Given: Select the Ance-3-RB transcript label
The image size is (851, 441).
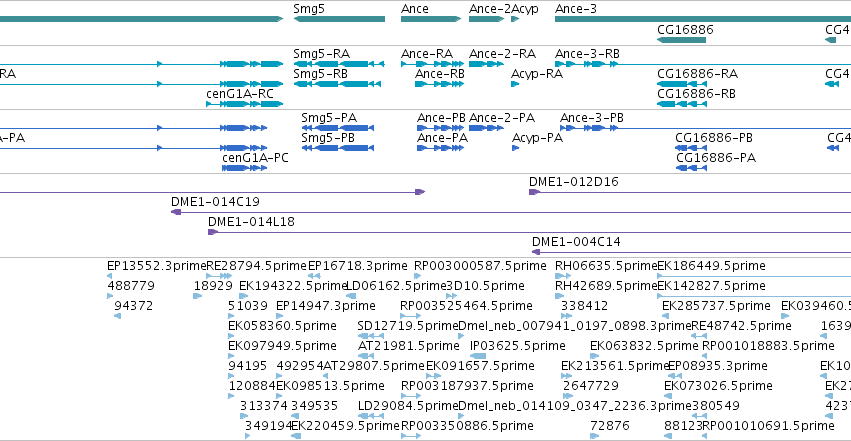Looking at the screenshot, I should 587,54.
